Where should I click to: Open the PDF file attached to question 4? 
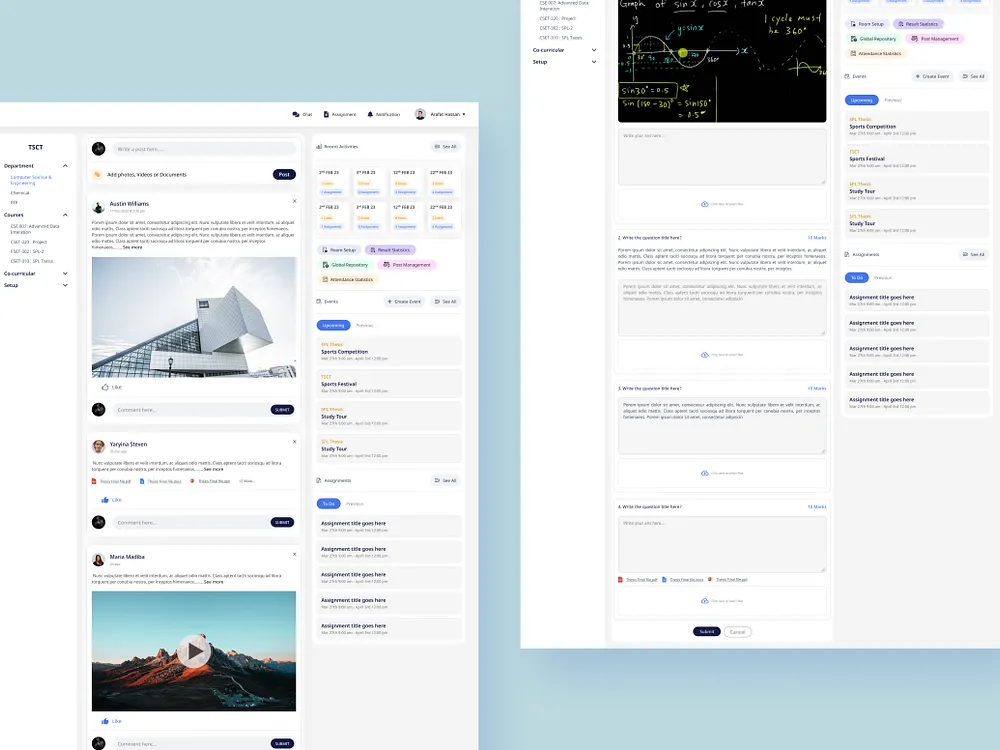click(x=637, y=580)
